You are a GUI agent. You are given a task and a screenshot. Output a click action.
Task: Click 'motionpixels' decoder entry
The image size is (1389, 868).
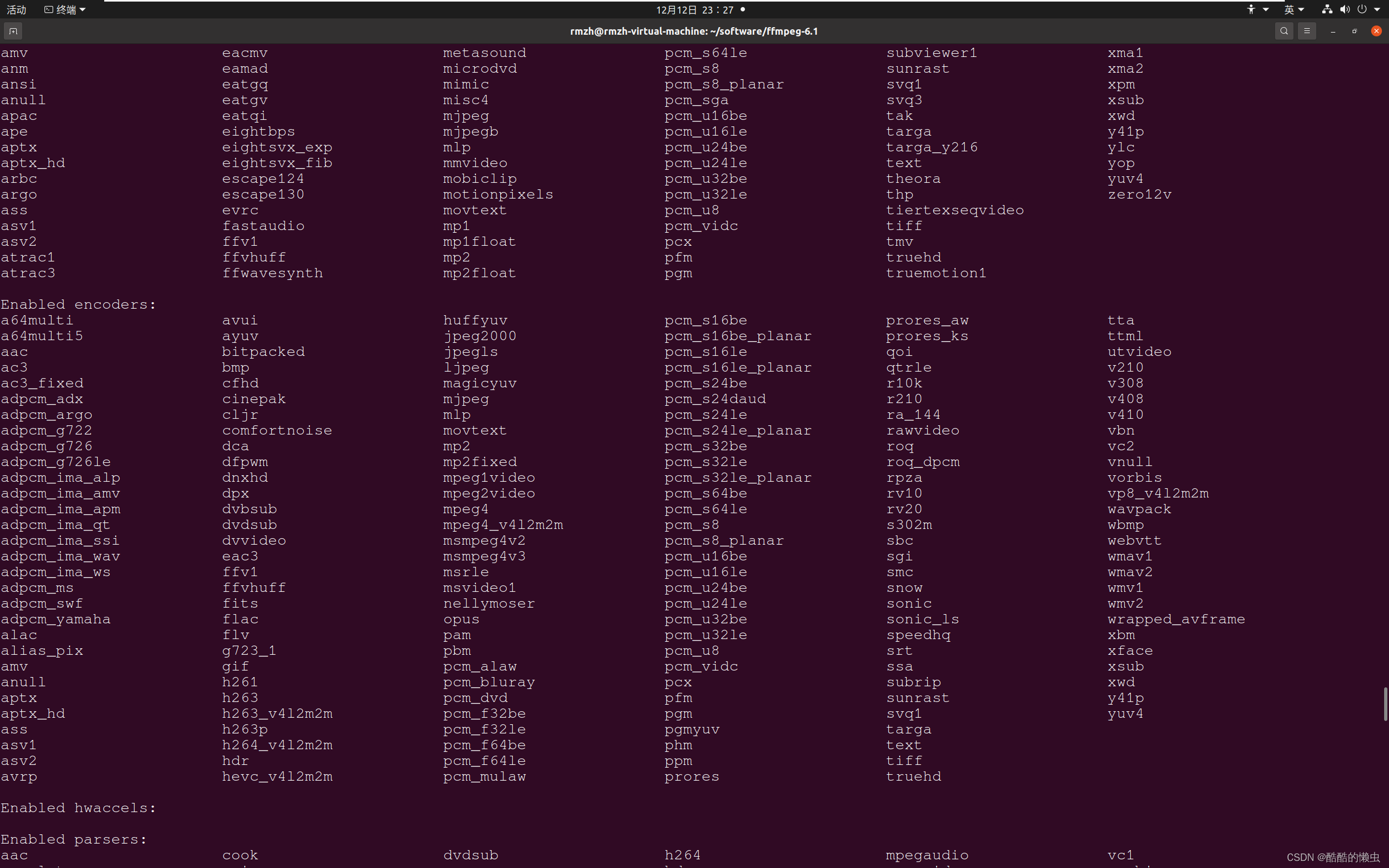click(x=498, y=195)
